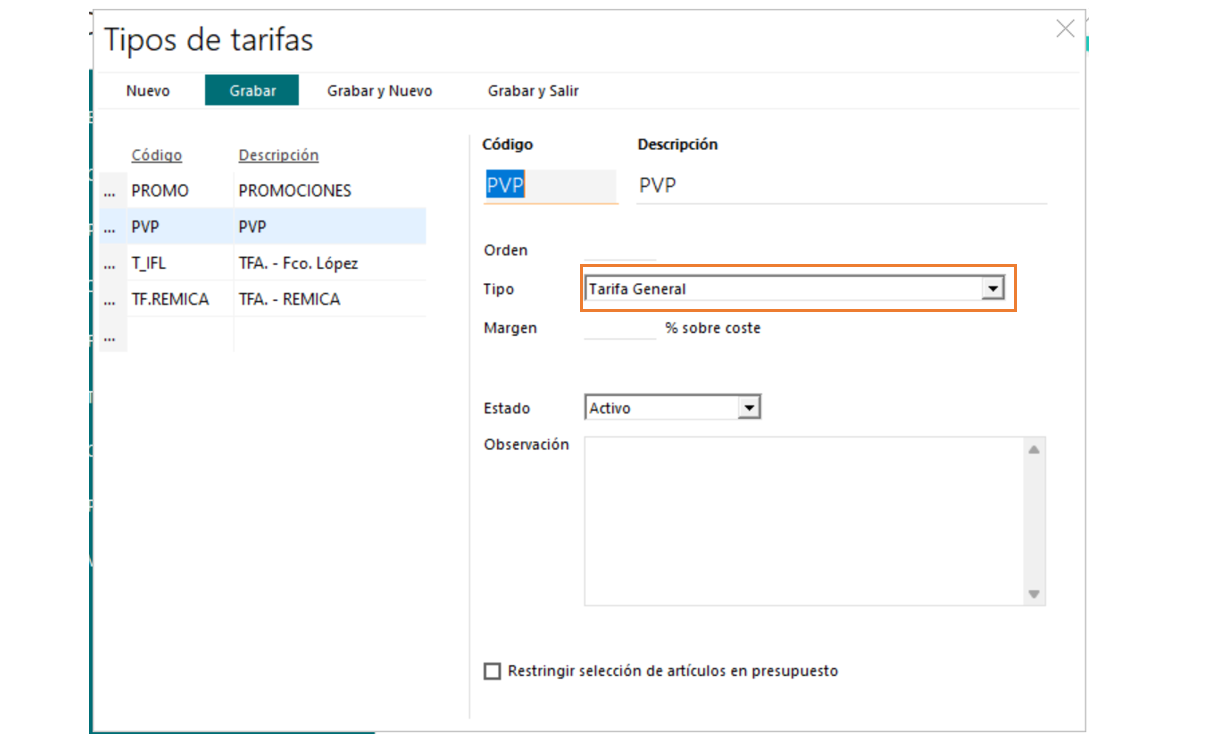This screenshot has height=742, width=1213.
Task: Click ellipsis icon beside TF.REMICA row
Action: pos(110,299)
